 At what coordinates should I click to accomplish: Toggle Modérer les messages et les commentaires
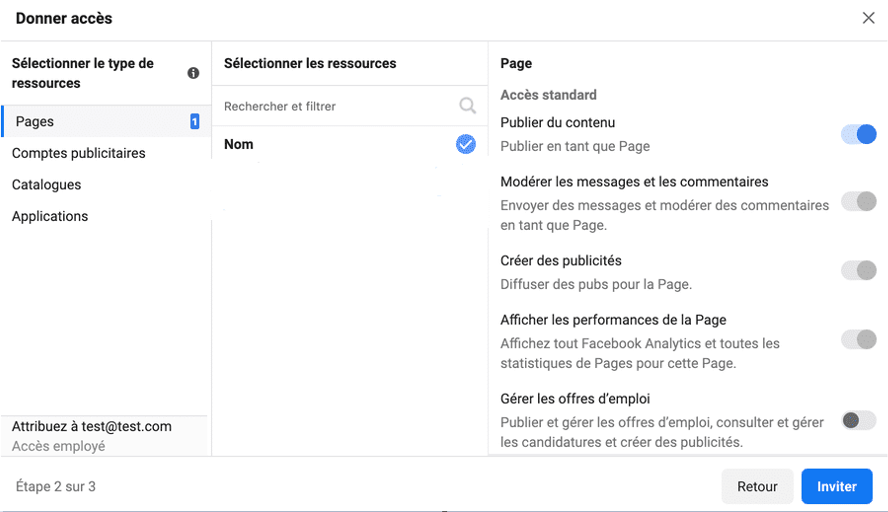pyautogui.click(x=859, y=201)
